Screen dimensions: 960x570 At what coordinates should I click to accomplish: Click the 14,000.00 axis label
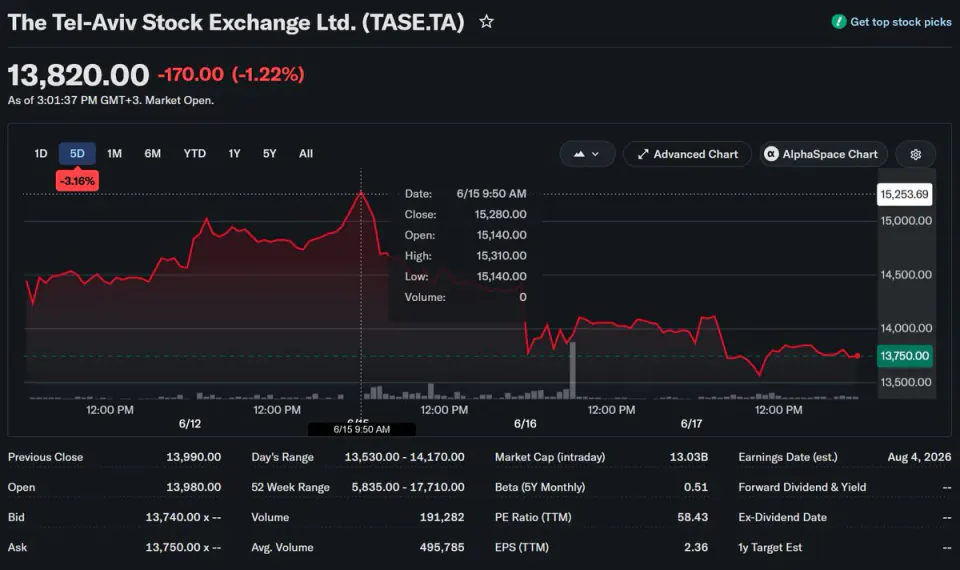(x=906, y=328)
